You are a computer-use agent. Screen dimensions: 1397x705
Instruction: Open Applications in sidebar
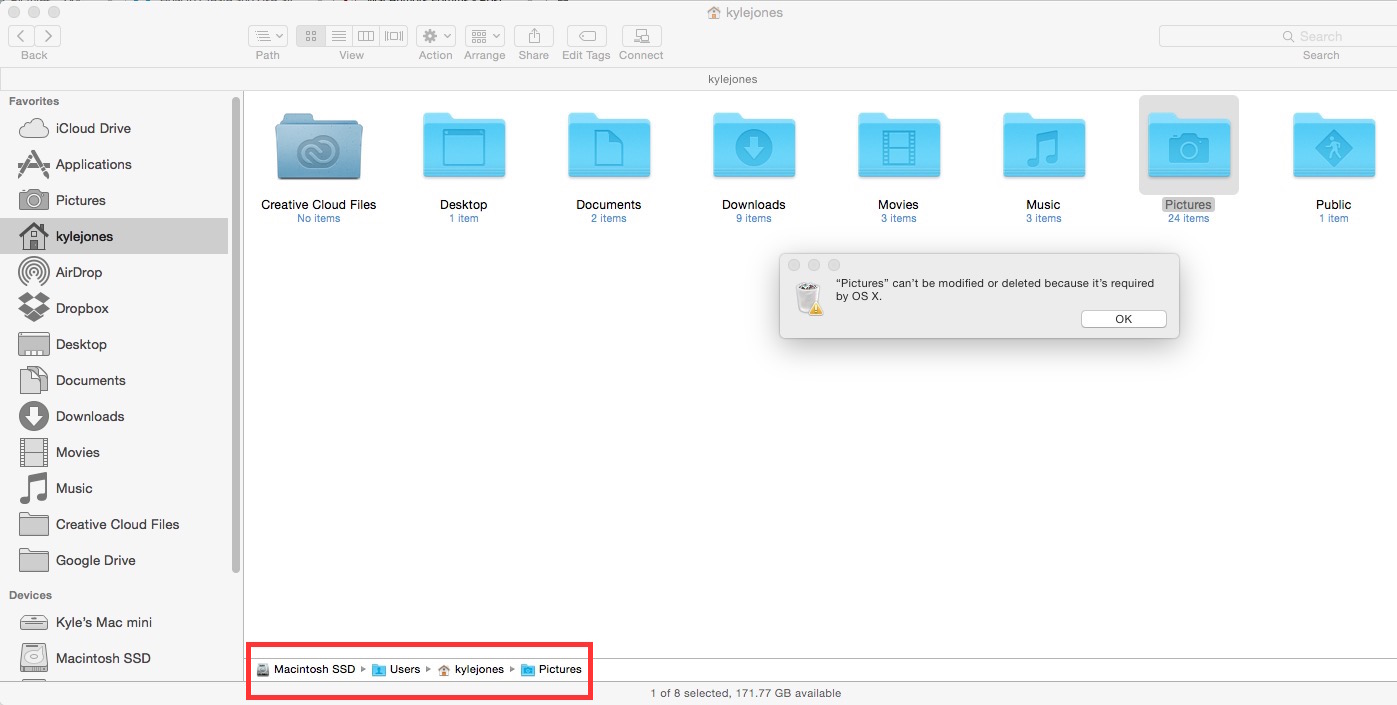(x=114, y=164)
